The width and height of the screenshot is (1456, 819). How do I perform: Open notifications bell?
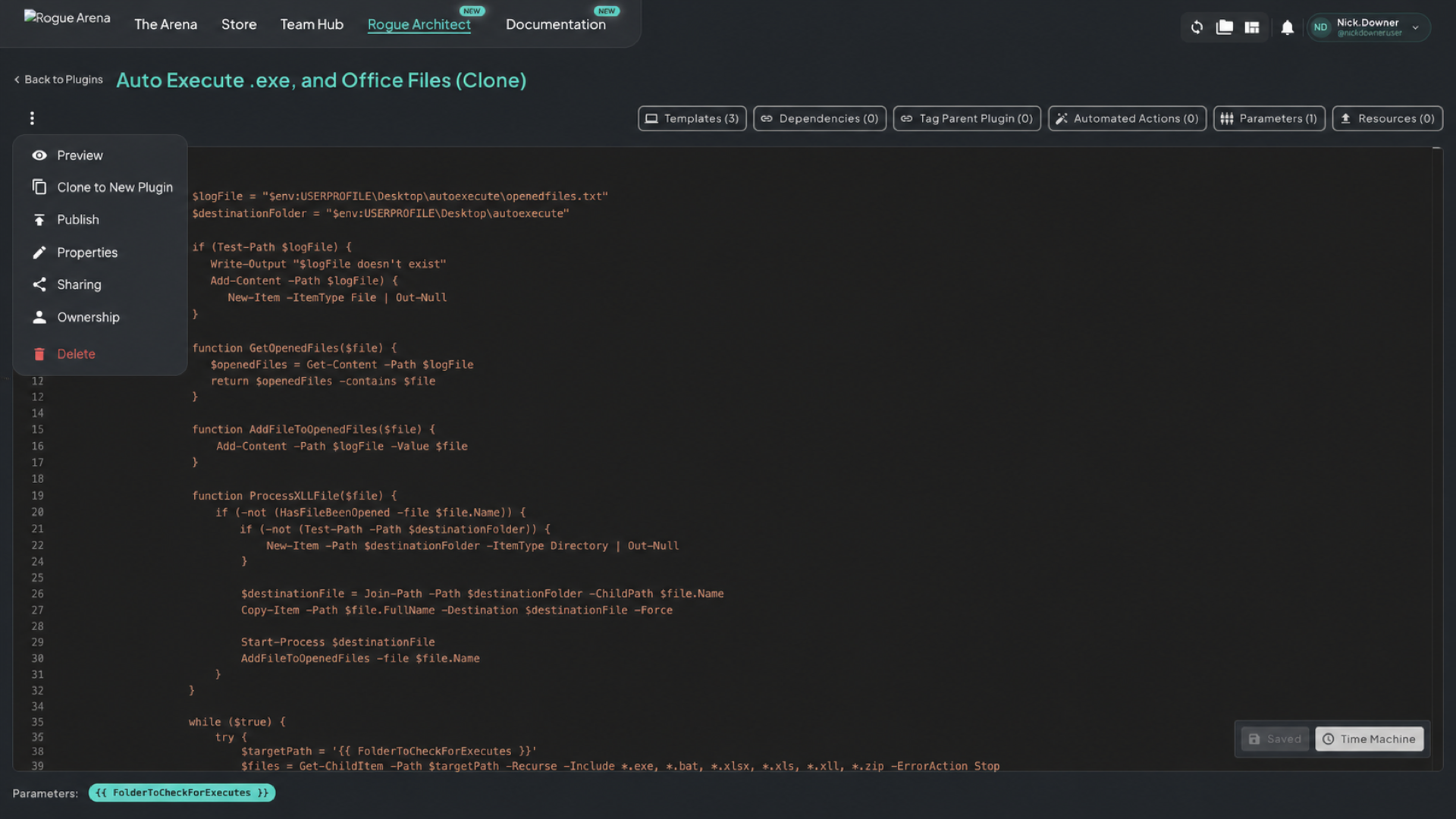[x=1287, y=28]
